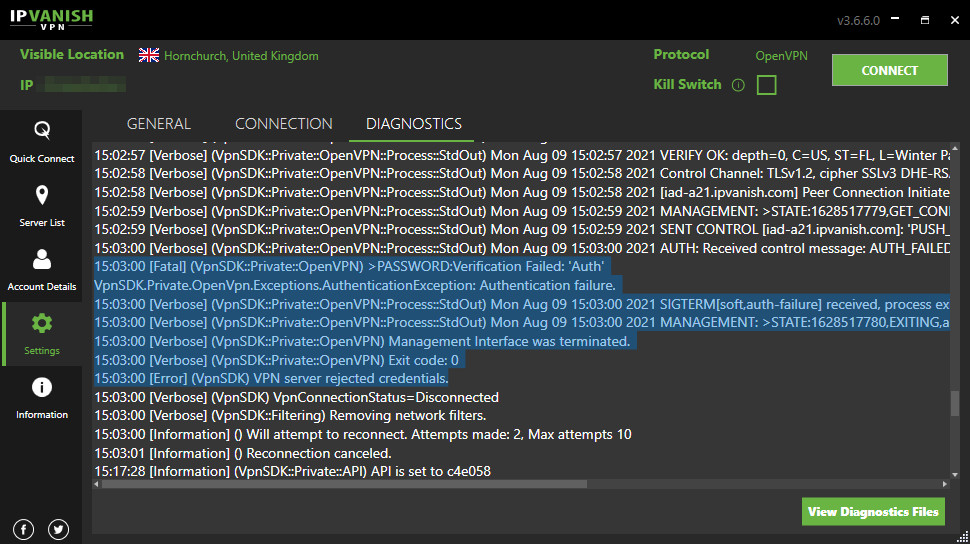
Task: Click the vertical scrollbar thumb in log
Action: click(x=955, y=403)
